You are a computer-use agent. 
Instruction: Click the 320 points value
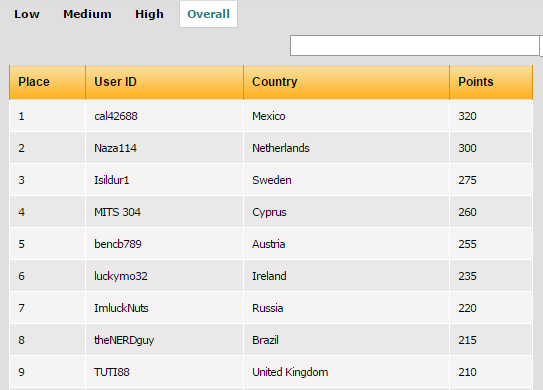coord(468,116)
